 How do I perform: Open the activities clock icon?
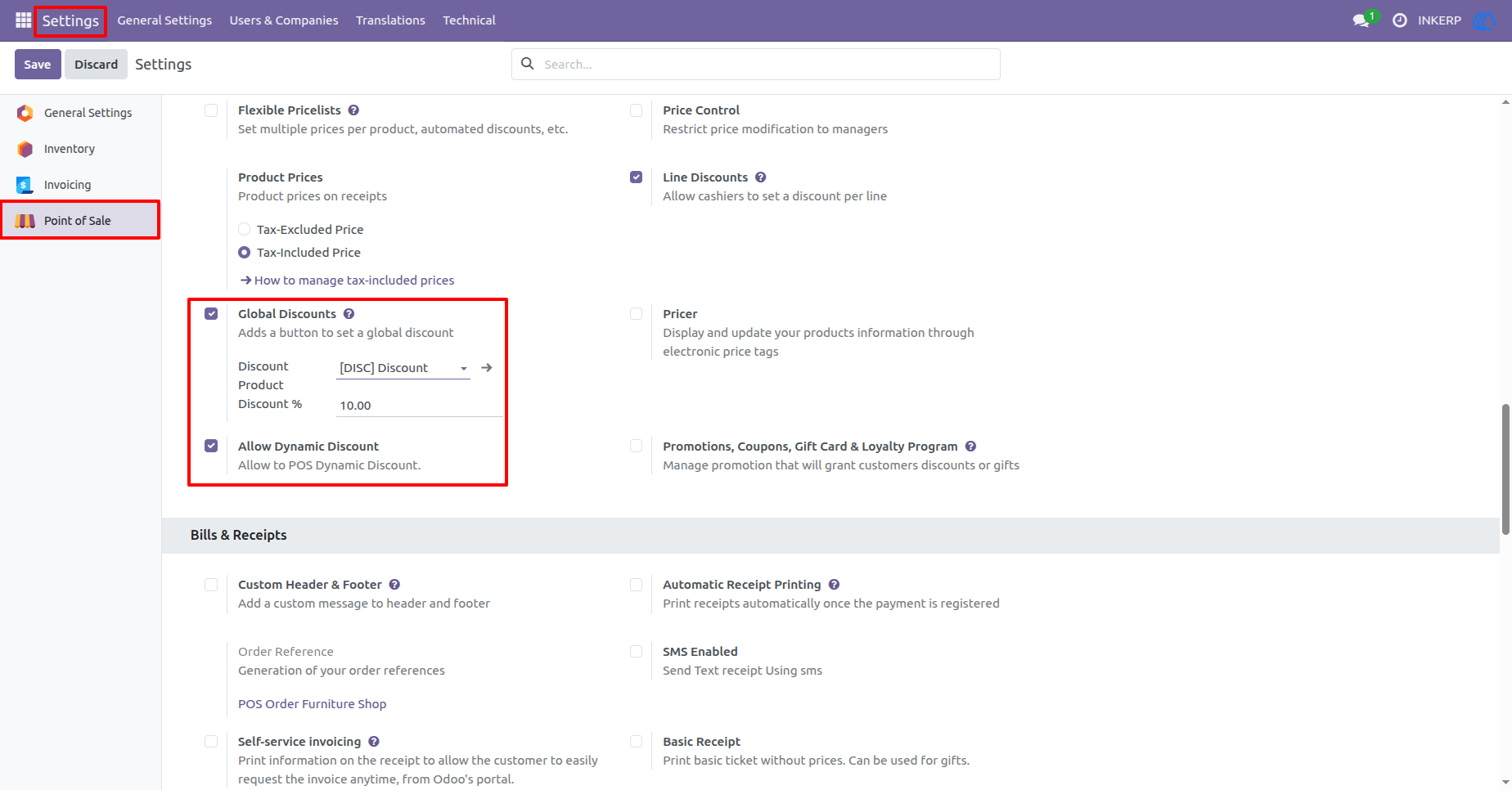[1400, 20]
